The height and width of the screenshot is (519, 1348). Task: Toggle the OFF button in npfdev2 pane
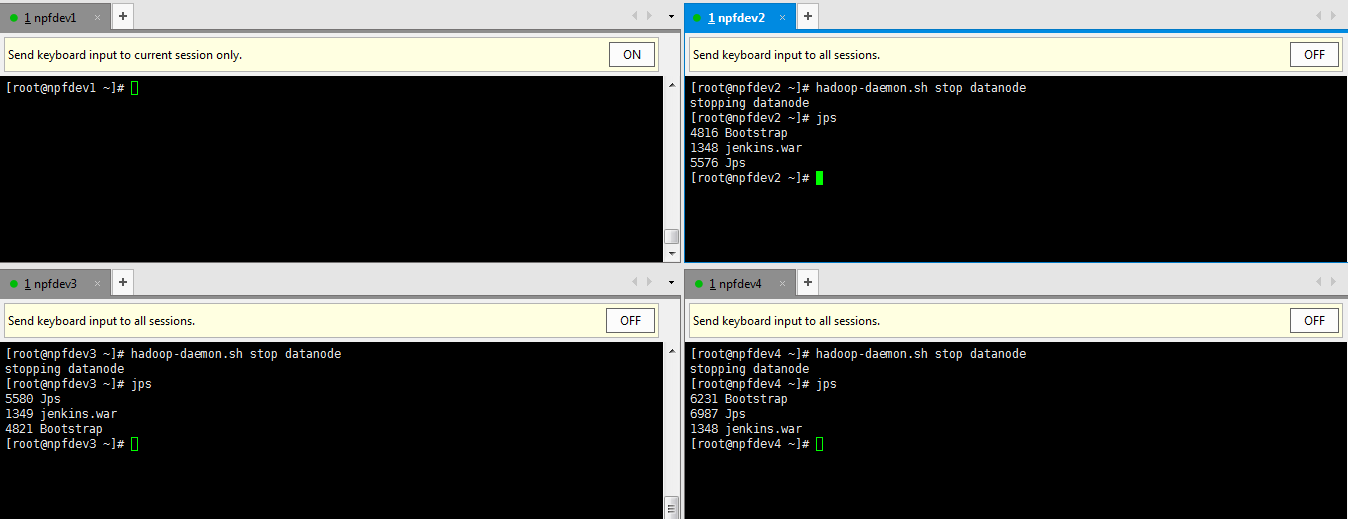[1314, 55]
